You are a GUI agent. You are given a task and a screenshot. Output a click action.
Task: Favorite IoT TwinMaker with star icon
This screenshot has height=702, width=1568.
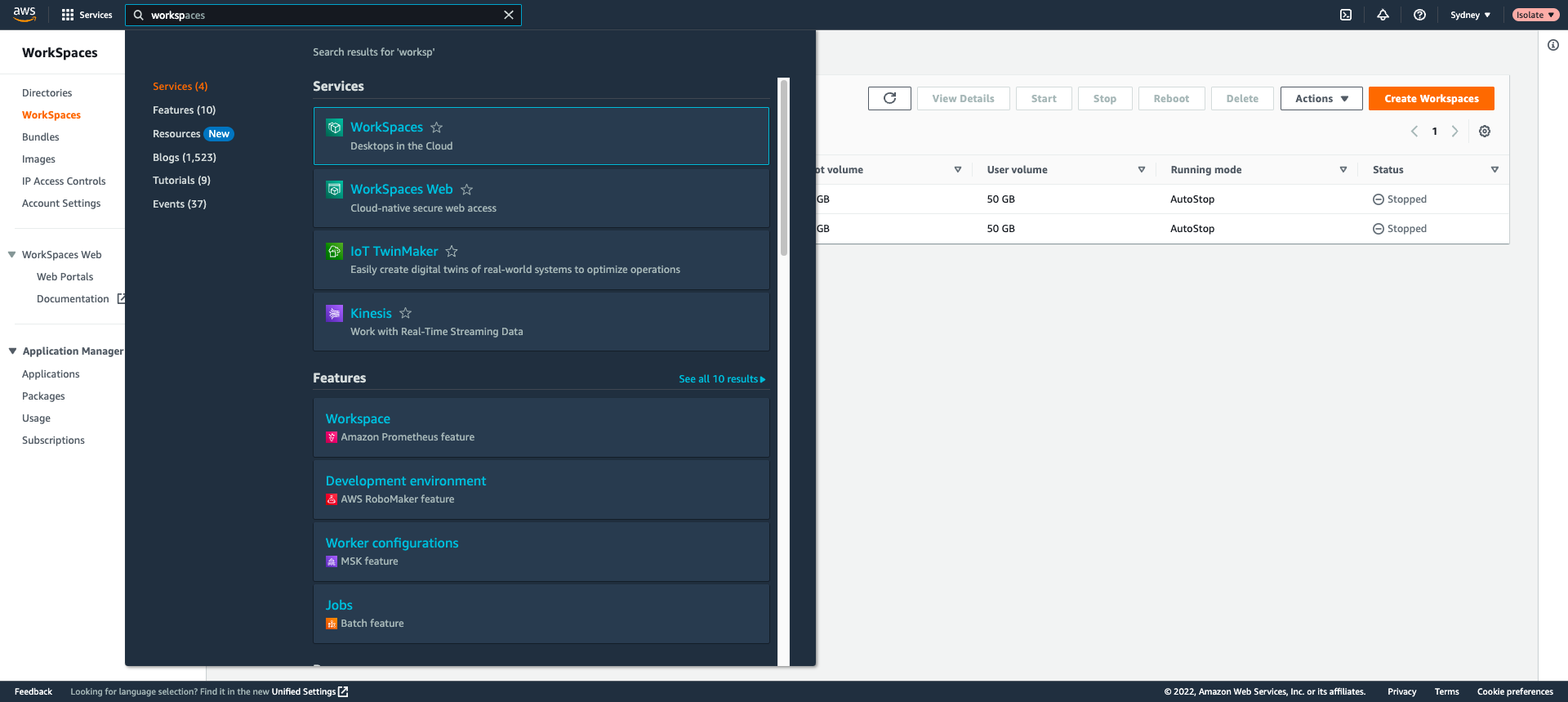tap(452, 252)
